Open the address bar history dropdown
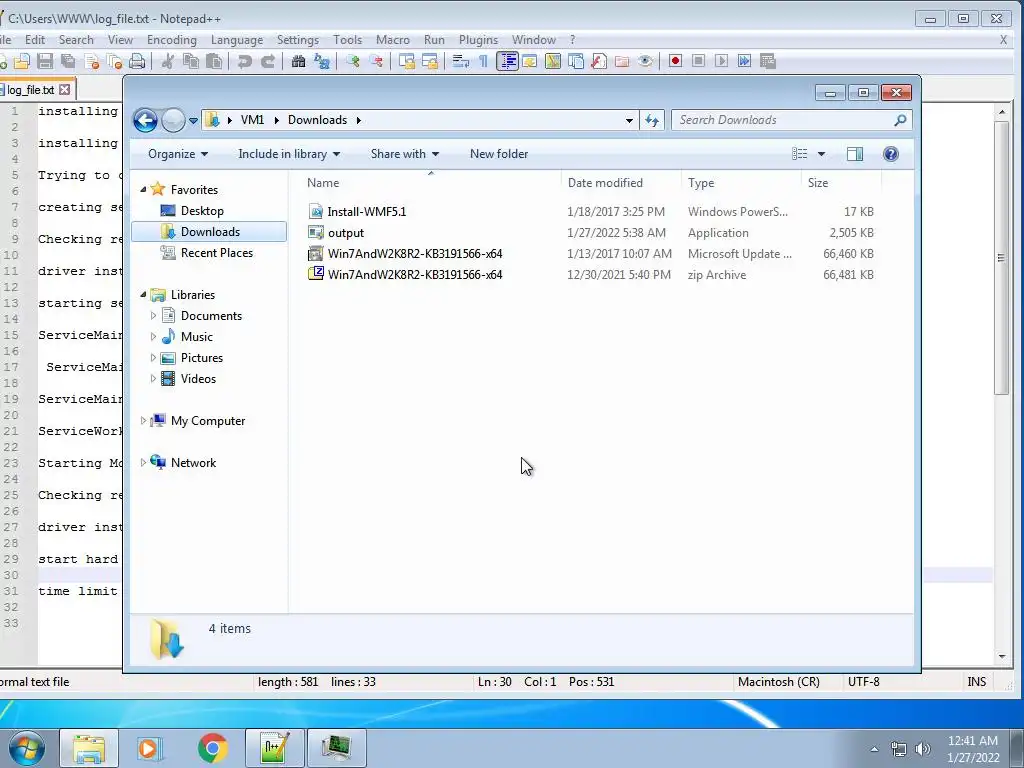This screenshot has height=768, width=1024. 629,120
